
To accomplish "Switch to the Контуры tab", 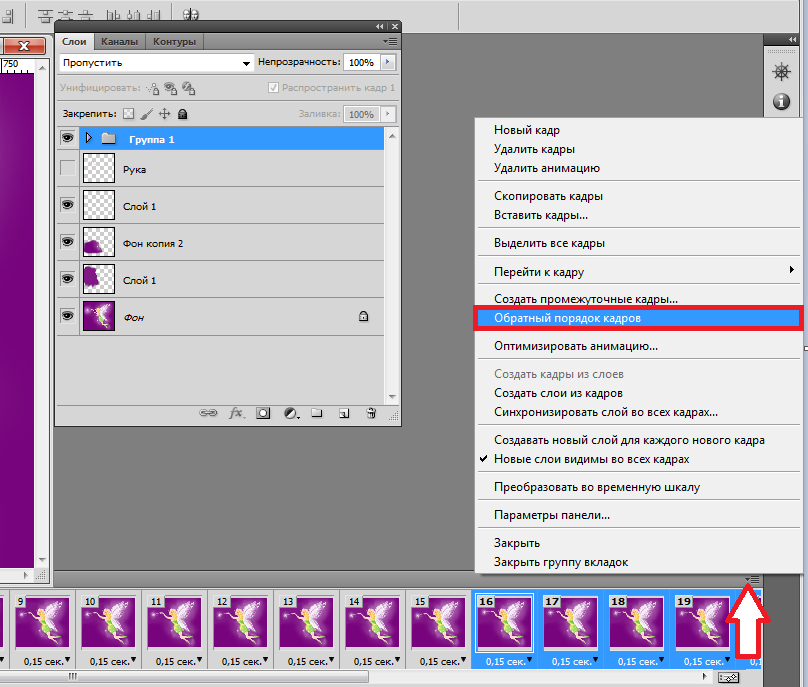I will [x=174, y=42].
